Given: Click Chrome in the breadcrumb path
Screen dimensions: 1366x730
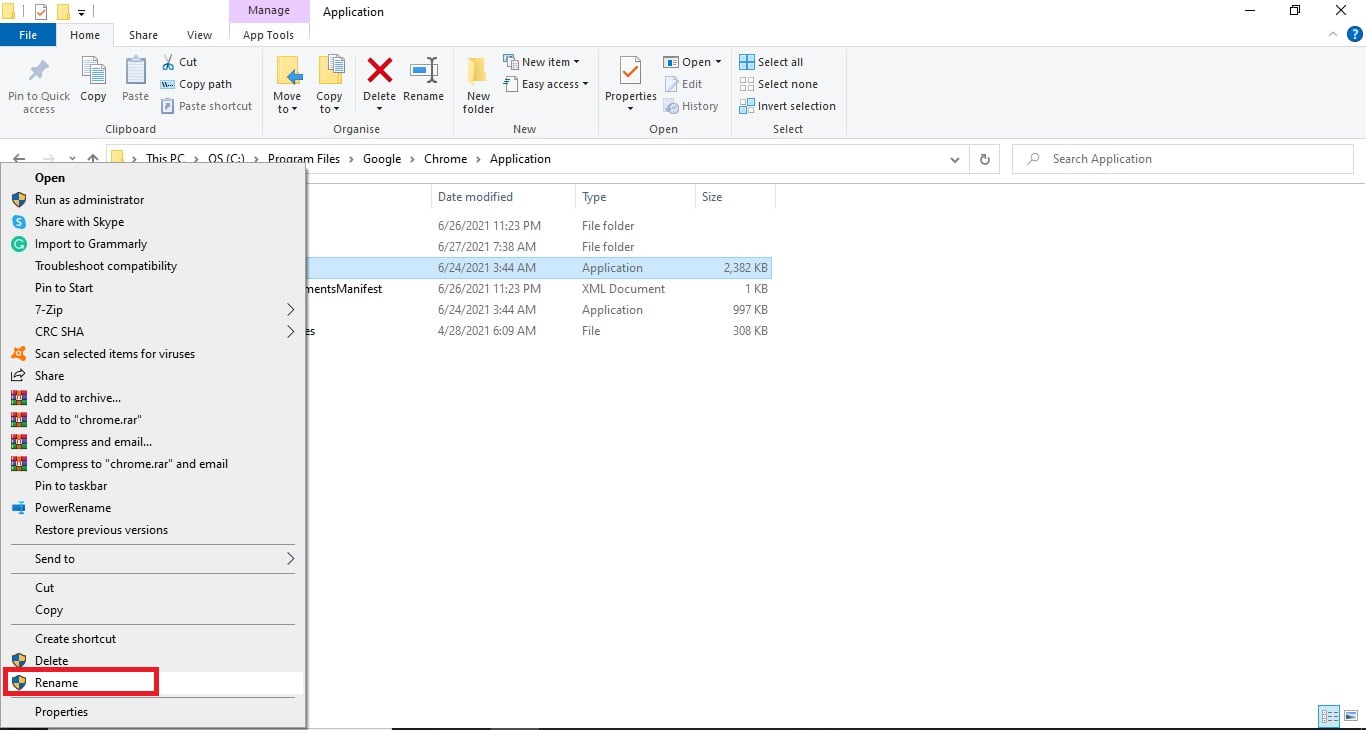Looking at the screenshot, I should (x=445, y=159).
